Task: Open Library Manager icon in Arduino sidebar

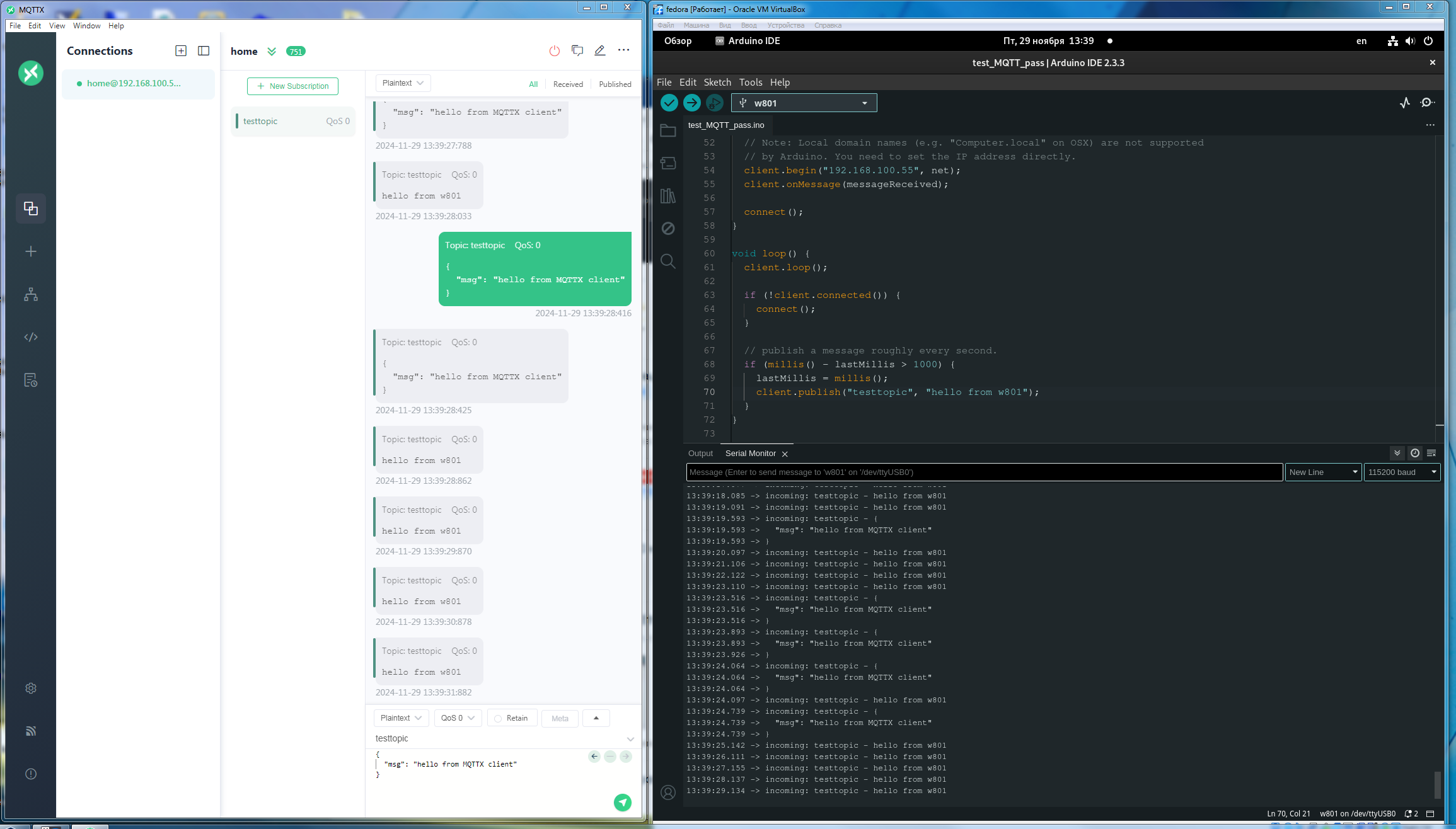Action: pos(668,196)
